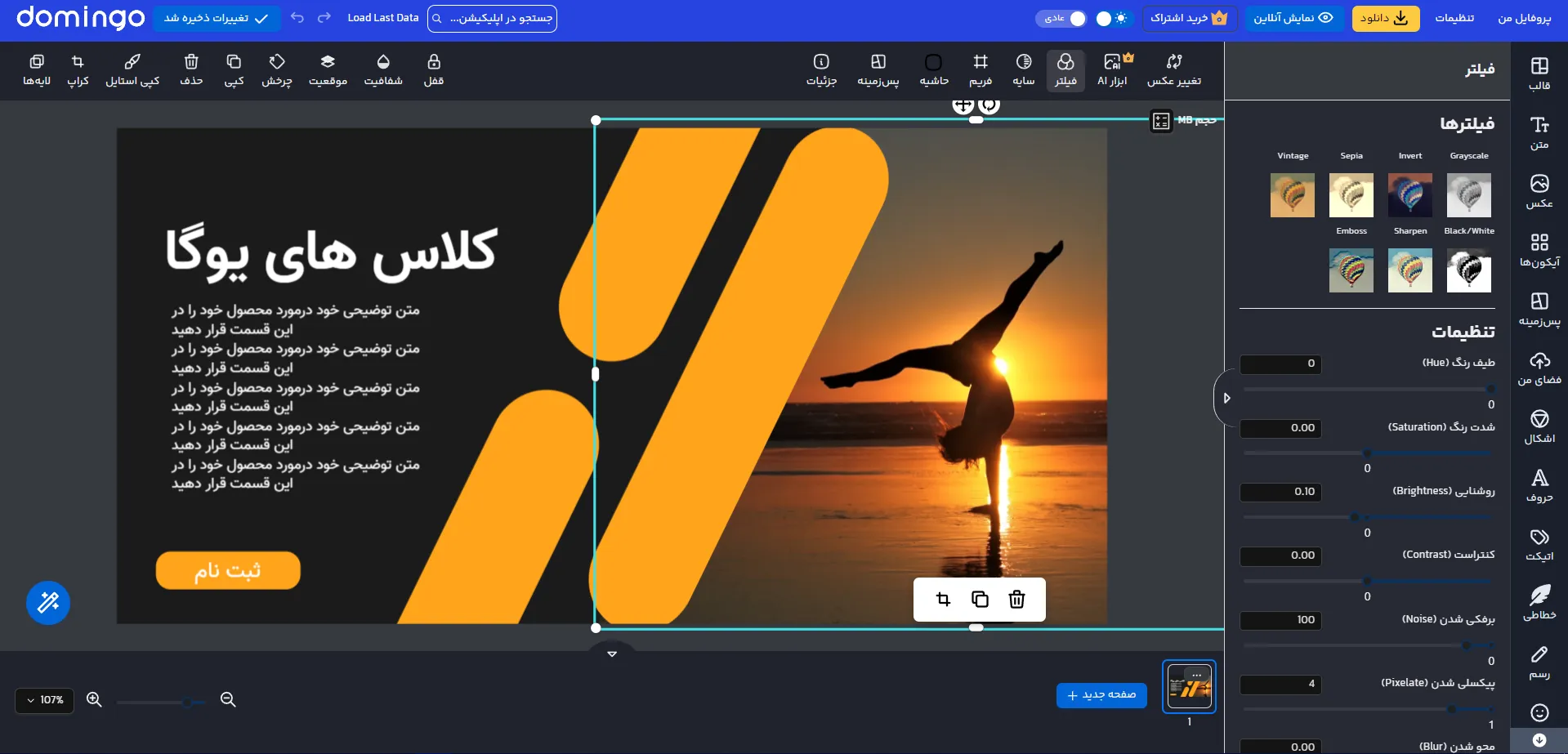
Task: Open the Shapes (اشکال) sidebar tab
Action: 1539,426
